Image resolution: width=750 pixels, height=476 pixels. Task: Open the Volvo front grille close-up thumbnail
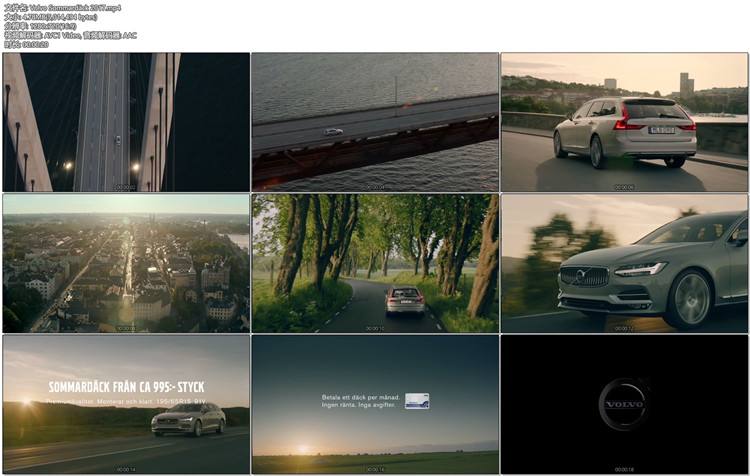(624, 263)
